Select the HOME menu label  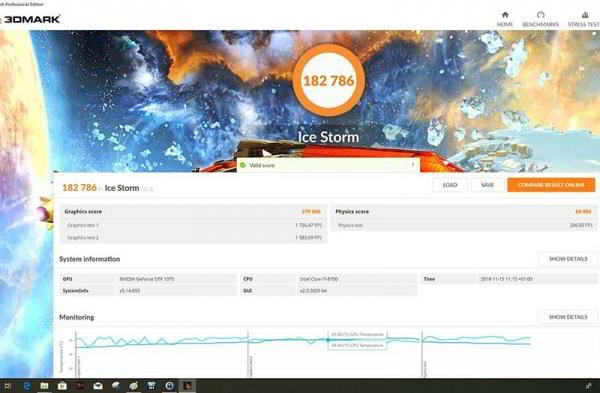coord(505,24)
